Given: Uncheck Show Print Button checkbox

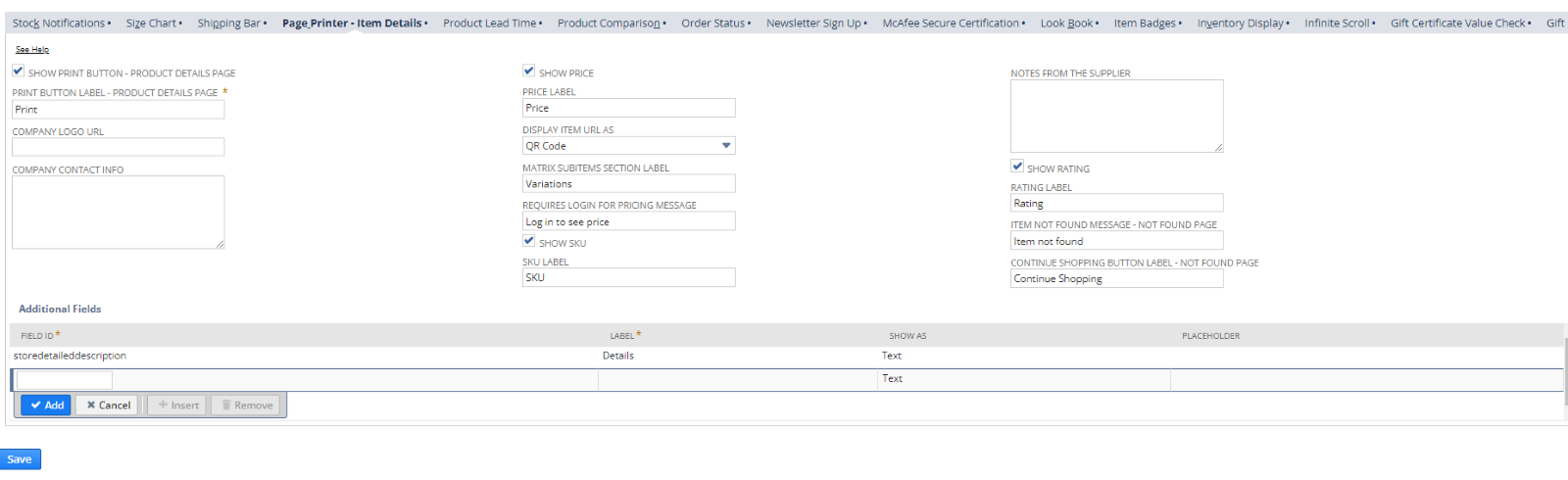Looking at the screenshot, I should [x=19, y=72].
